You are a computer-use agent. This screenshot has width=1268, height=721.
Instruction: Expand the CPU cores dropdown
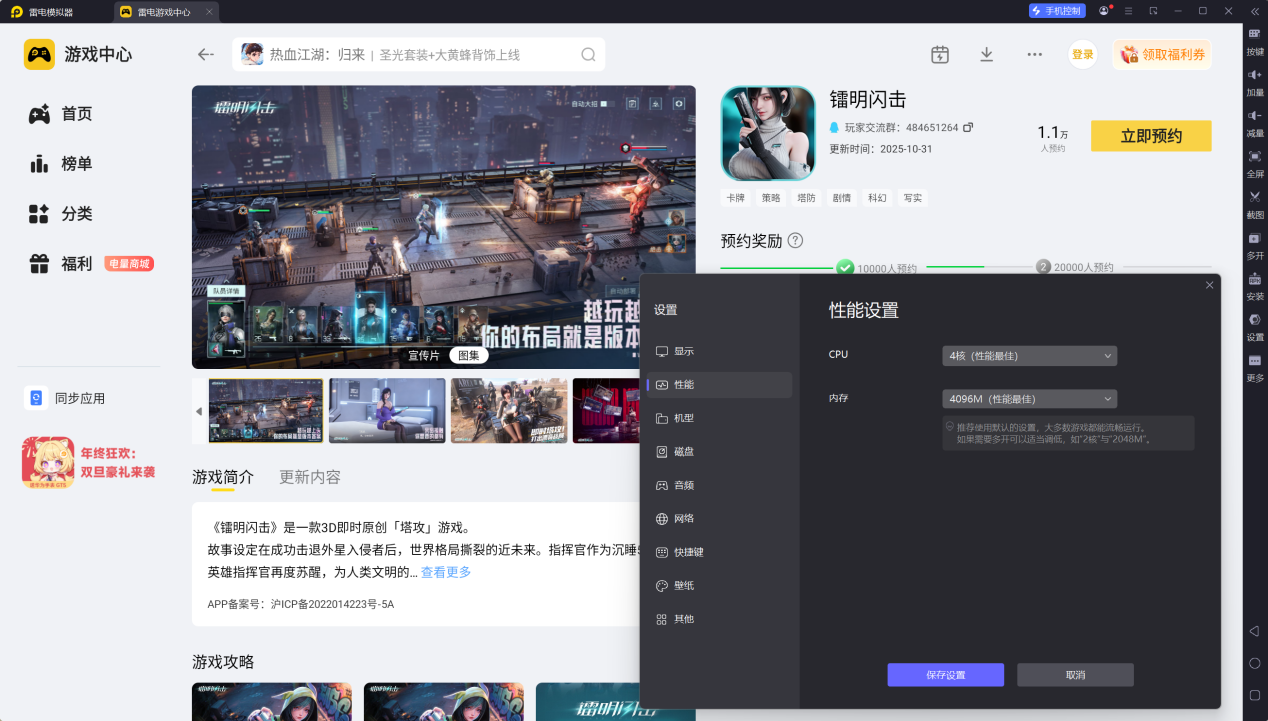[1029, 355]
